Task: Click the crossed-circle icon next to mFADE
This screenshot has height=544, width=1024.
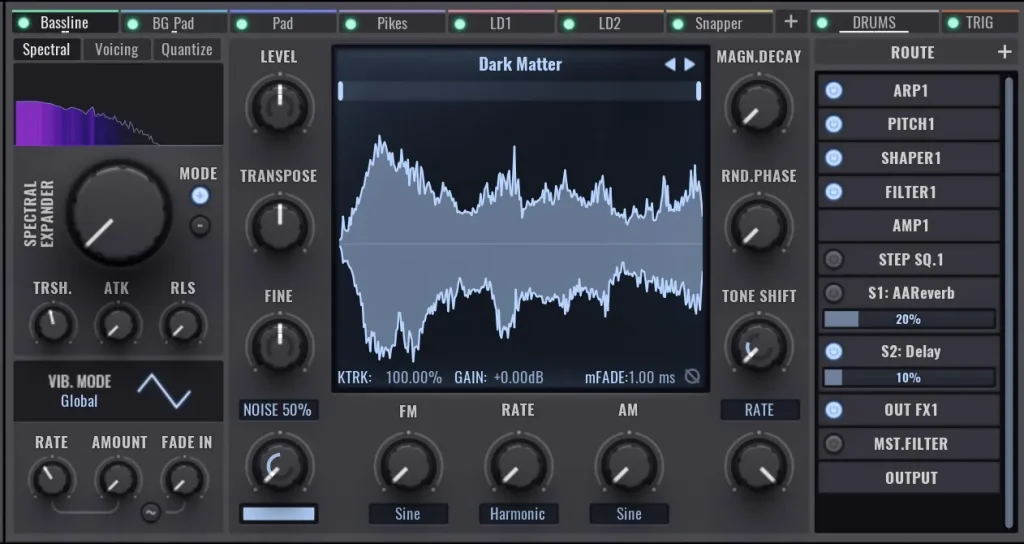Action: point(692,378)
